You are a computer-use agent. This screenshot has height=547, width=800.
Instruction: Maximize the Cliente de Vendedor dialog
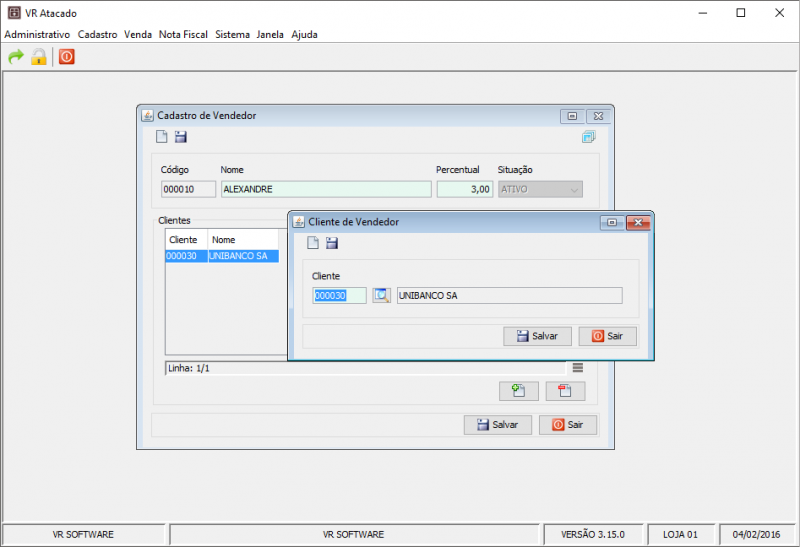(x=612, y=222)
